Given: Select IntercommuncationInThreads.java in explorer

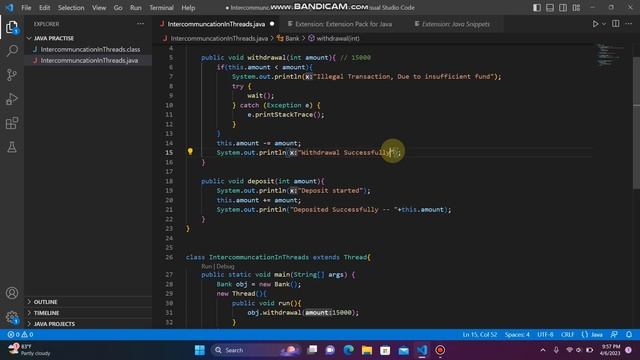Looking at the screenshot, I should [89, 60].
